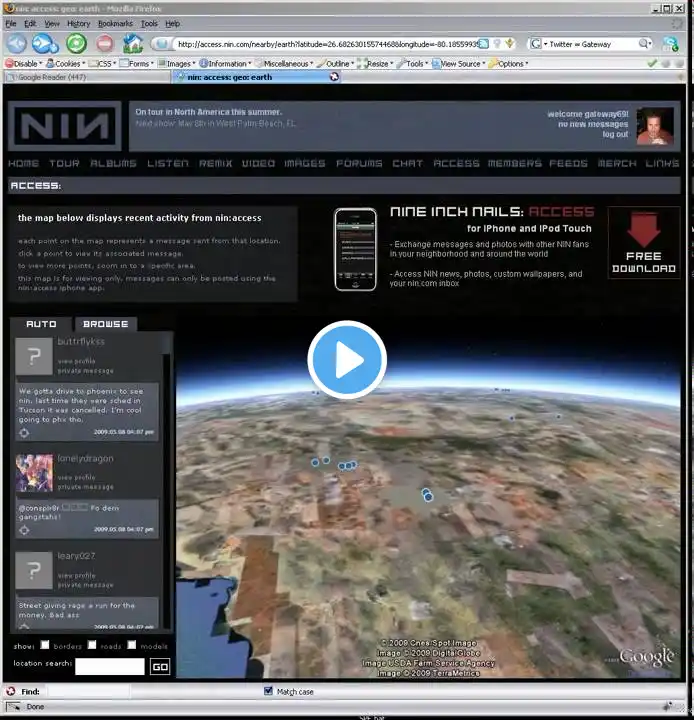Screen dimensions: 694x720
Task: Click leary027's question-mark avatar
Action: click(x=34, y=570)
